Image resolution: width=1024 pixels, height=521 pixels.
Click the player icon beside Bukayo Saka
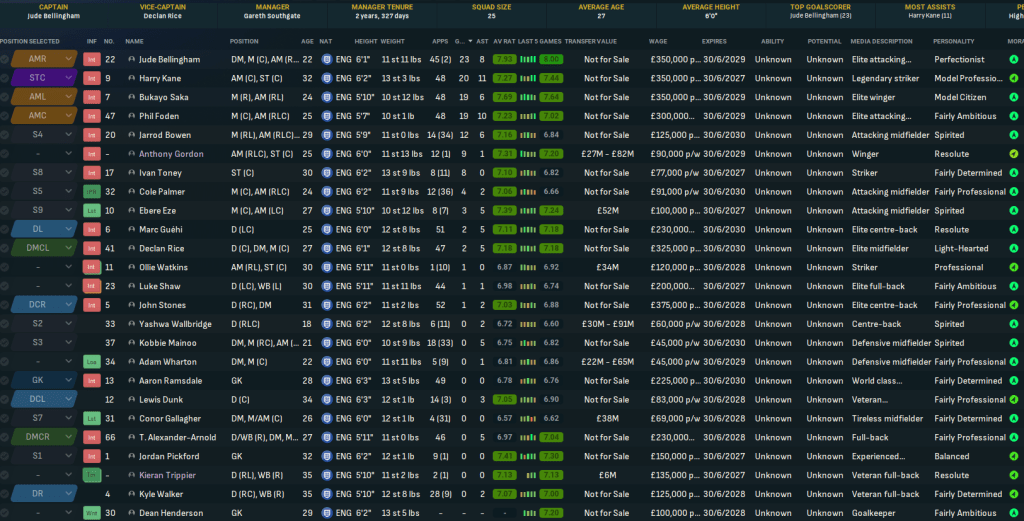pyautogui.click(x=130, y=97)
